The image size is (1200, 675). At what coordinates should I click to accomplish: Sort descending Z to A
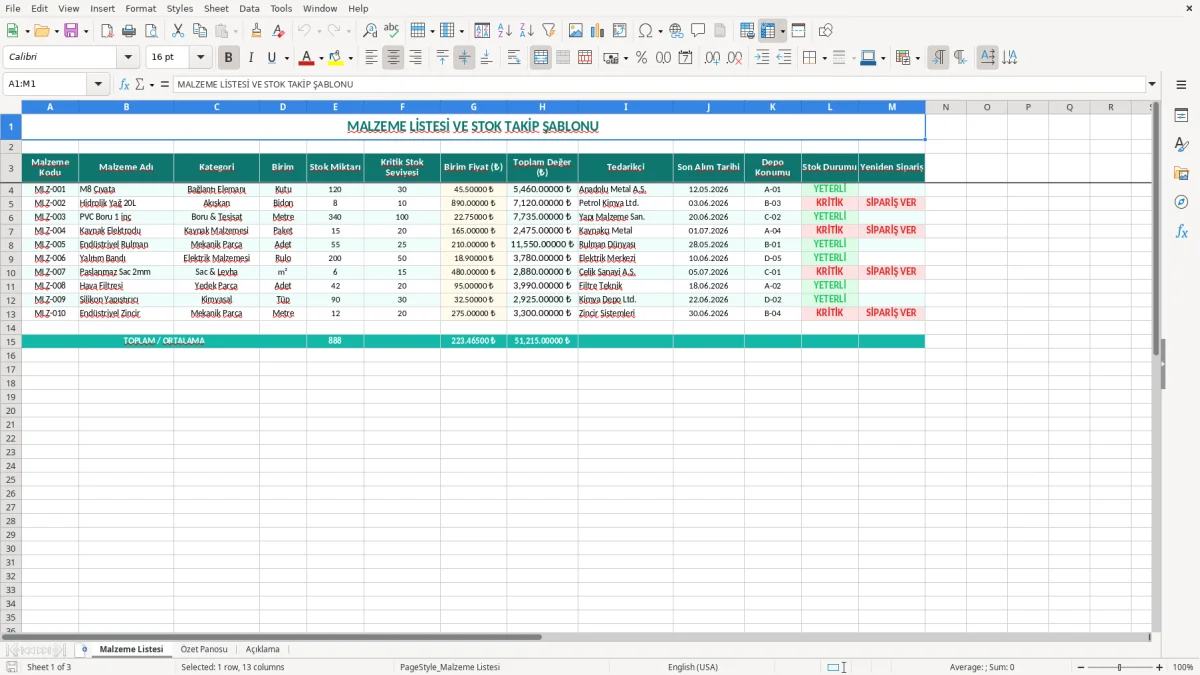[x=527, y=31]
